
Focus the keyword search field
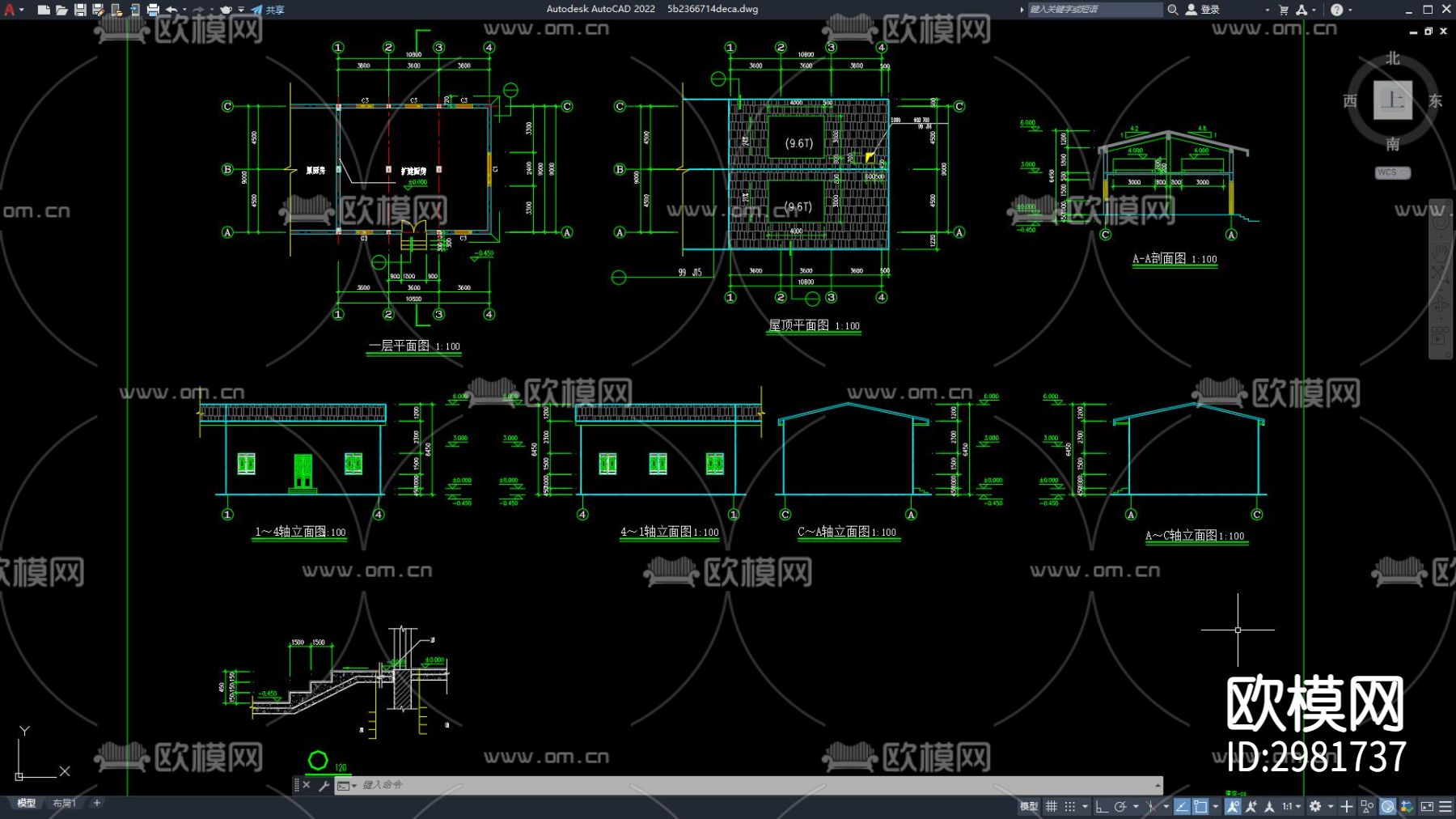1094,10
